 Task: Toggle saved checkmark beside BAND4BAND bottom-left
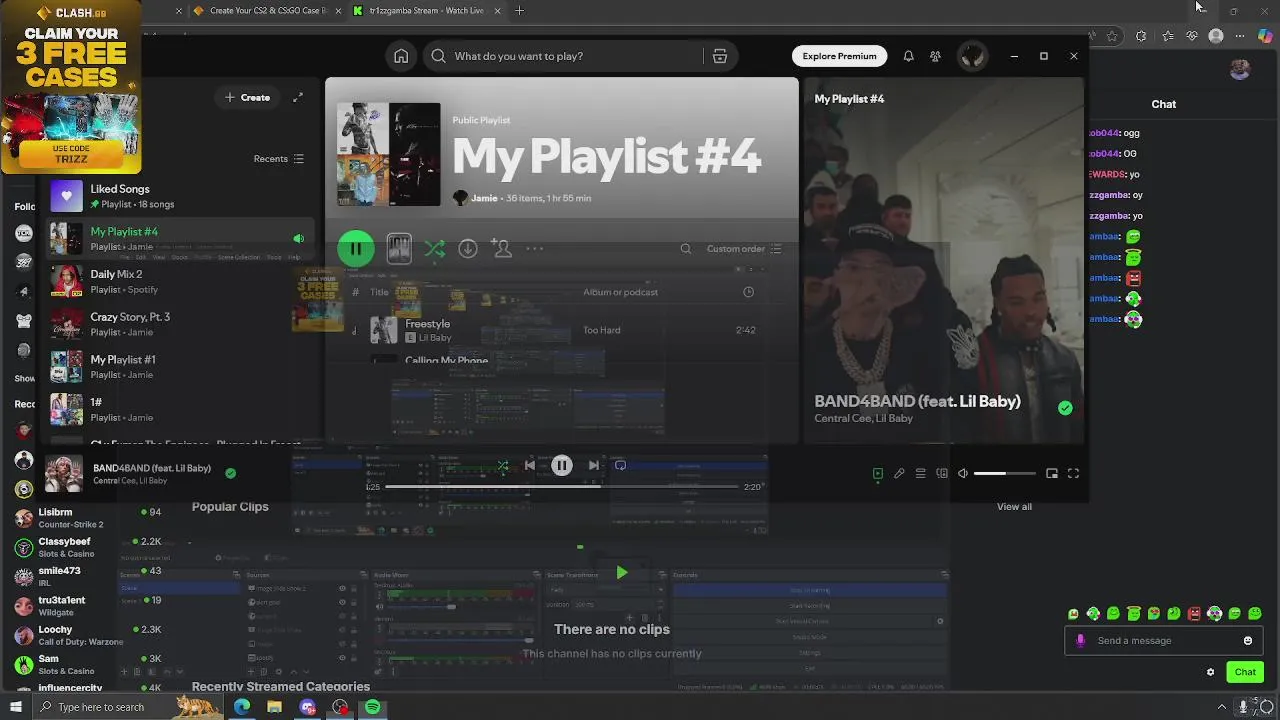tap(231, 473)
